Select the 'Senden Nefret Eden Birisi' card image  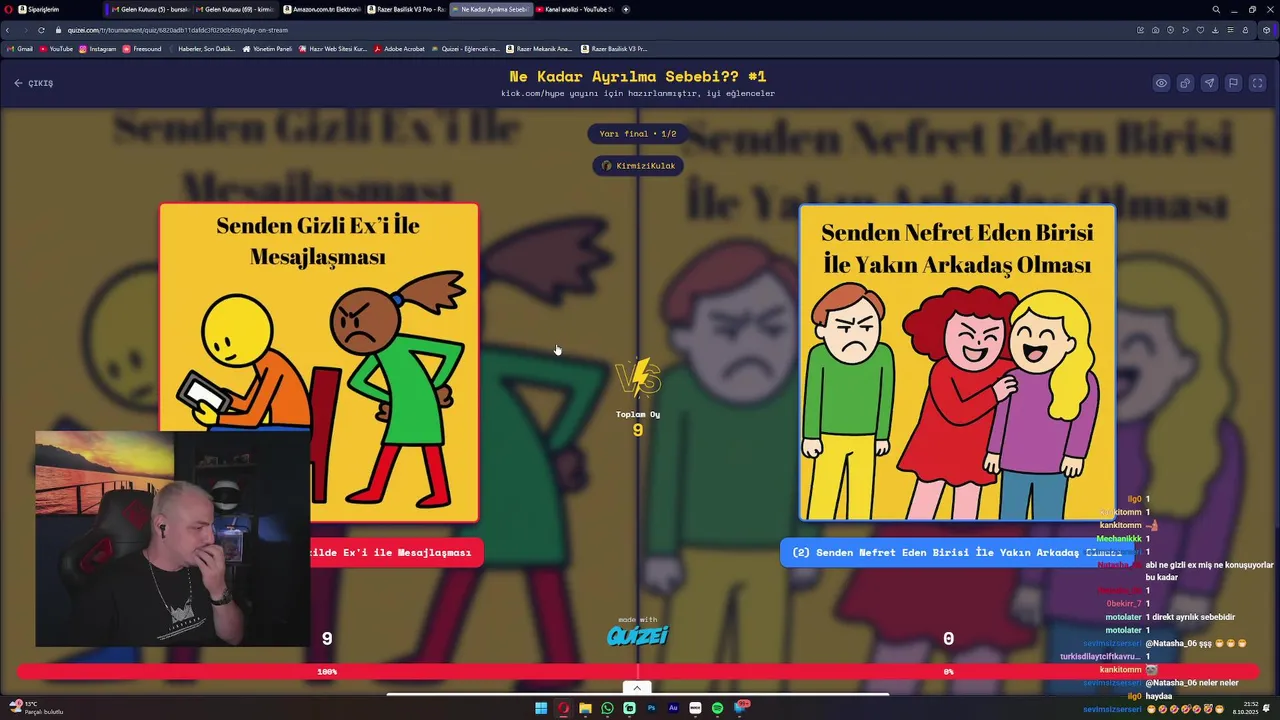click(957, 362)
